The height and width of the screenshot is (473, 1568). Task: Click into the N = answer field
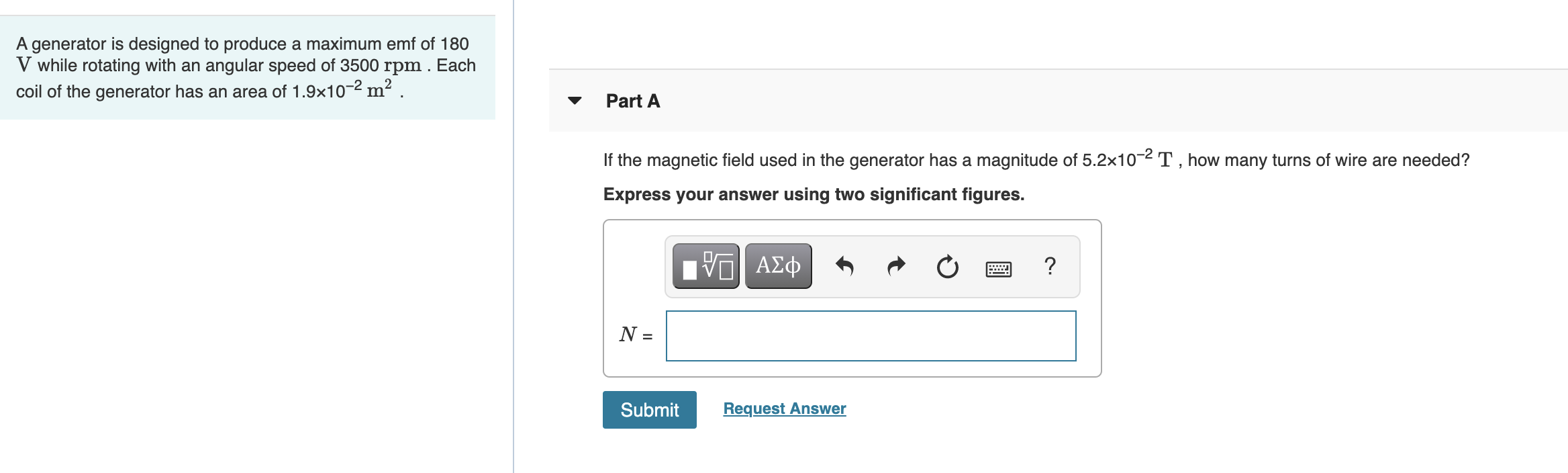coord(871,336)
